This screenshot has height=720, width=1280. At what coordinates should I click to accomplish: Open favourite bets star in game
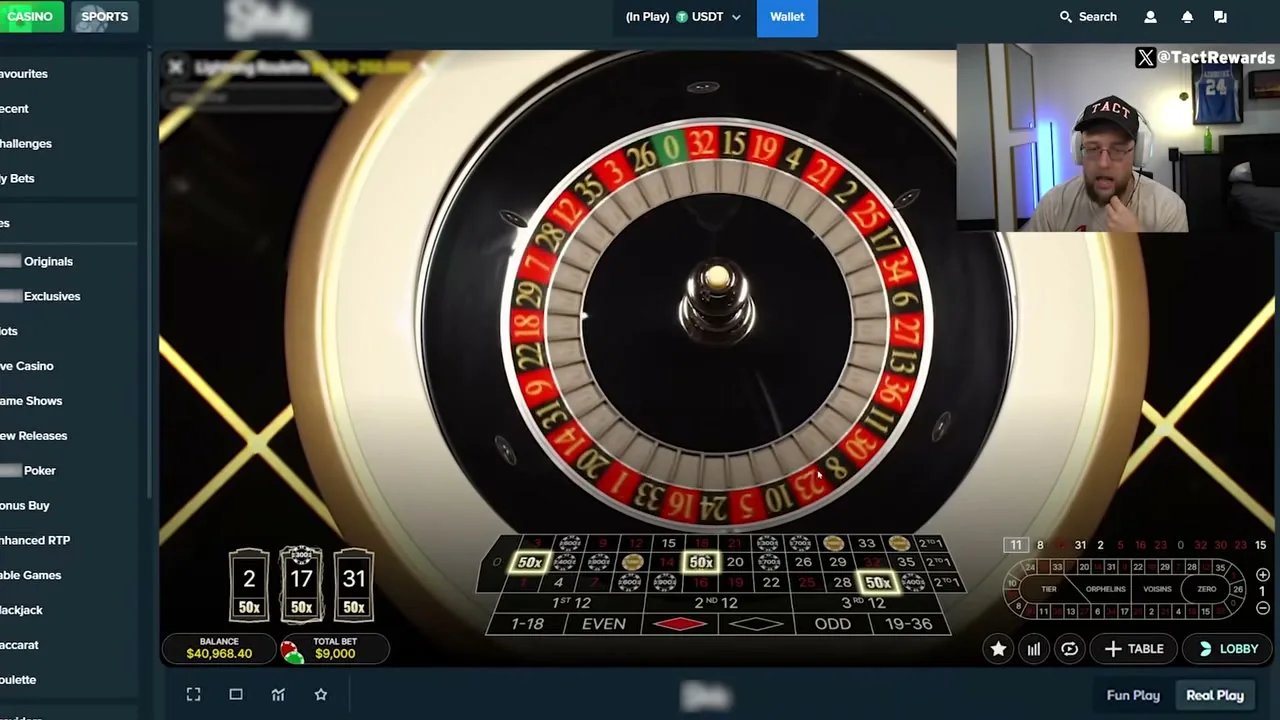point(998,649)
